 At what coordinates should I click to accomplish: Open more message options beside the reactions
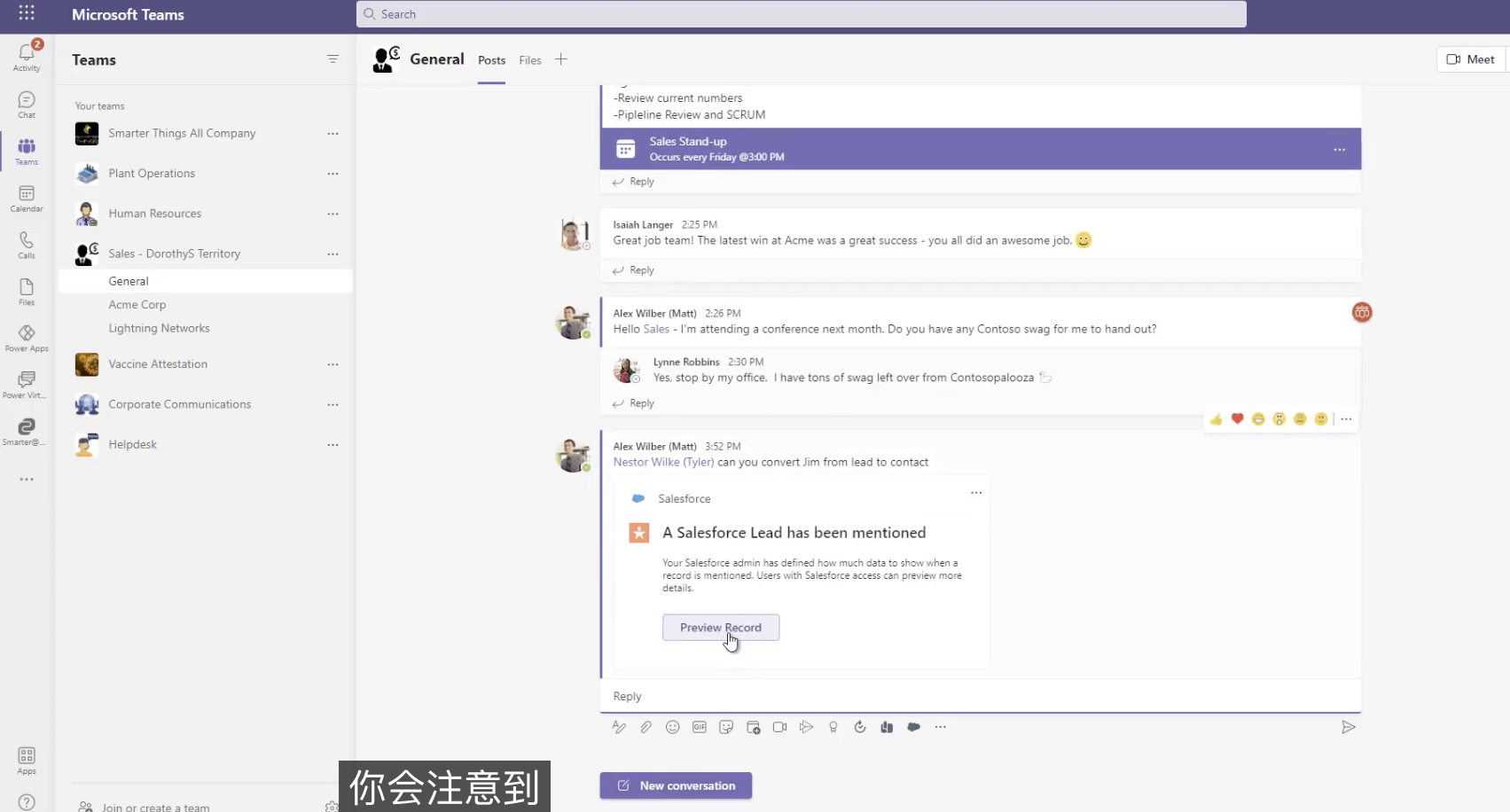[1346, 419]
